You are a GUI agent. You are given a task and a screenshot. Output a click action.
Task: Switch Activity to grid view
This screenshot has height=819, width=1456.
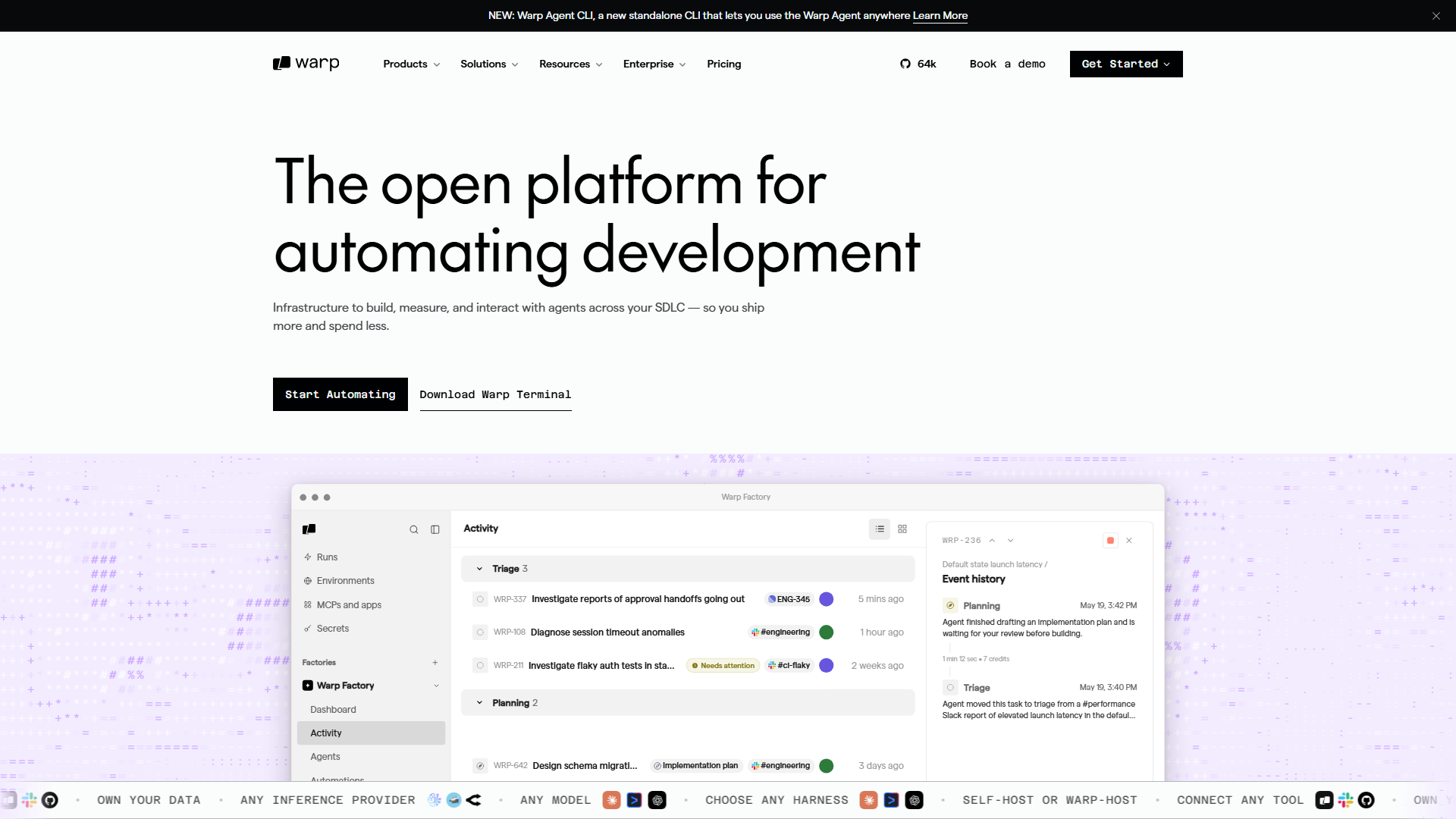[902, 529]
